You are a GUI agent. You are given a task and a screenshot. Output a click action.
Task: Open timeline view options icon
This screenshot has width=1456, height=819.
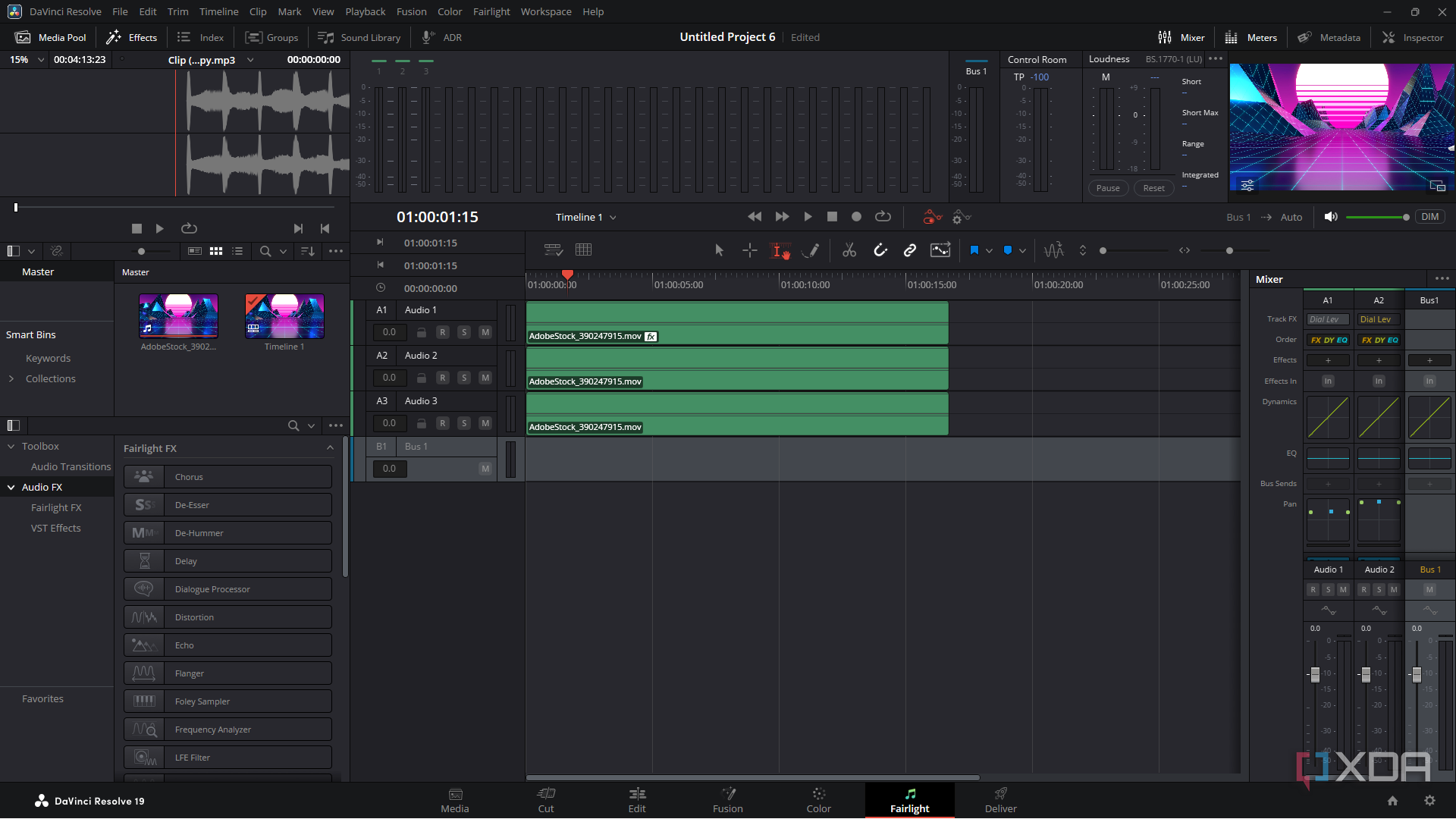tap(554, 250)
